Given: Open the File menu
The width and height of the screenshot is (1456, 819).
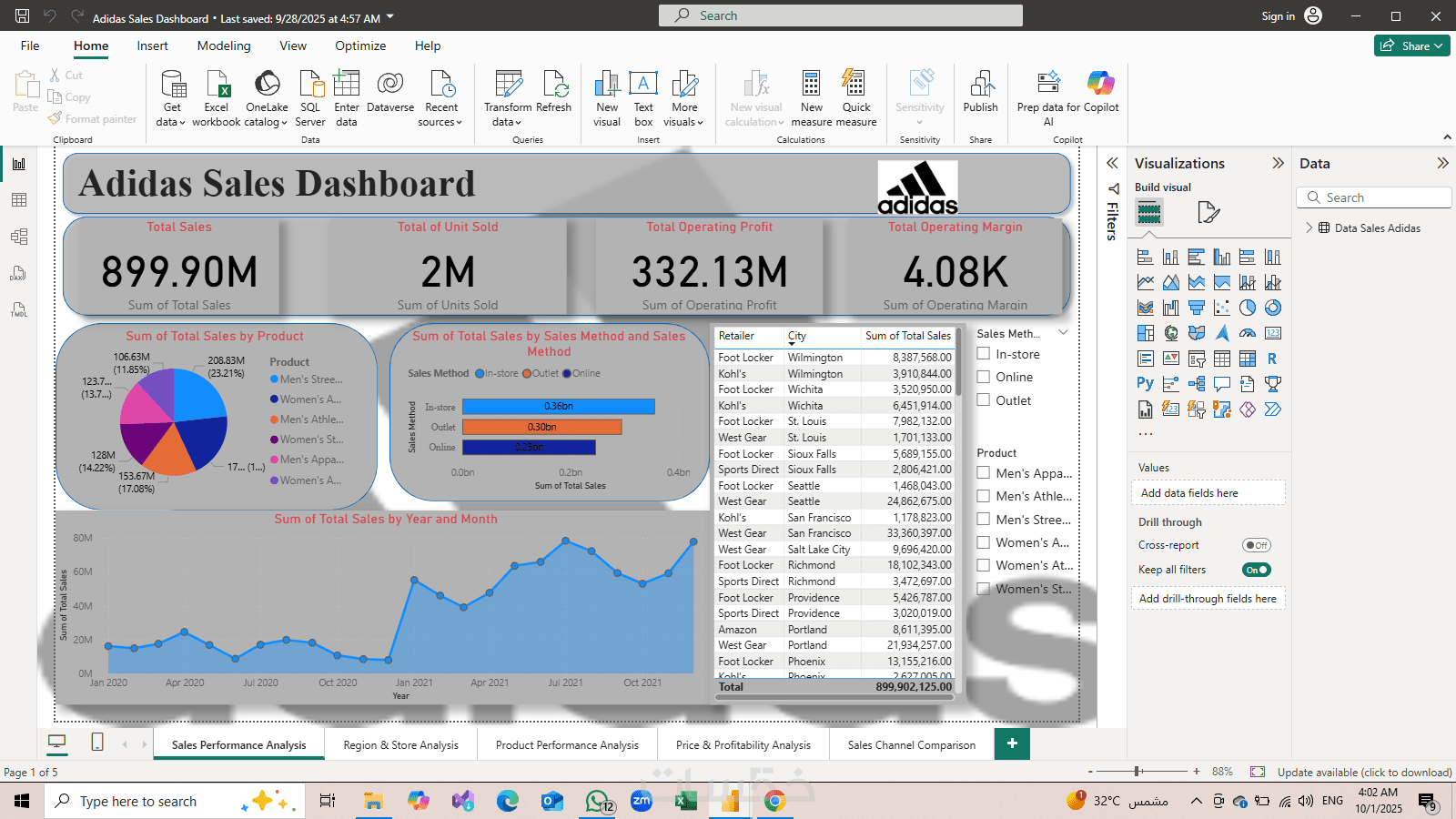Looking at the screenshot, I should [x=30, y=45].
